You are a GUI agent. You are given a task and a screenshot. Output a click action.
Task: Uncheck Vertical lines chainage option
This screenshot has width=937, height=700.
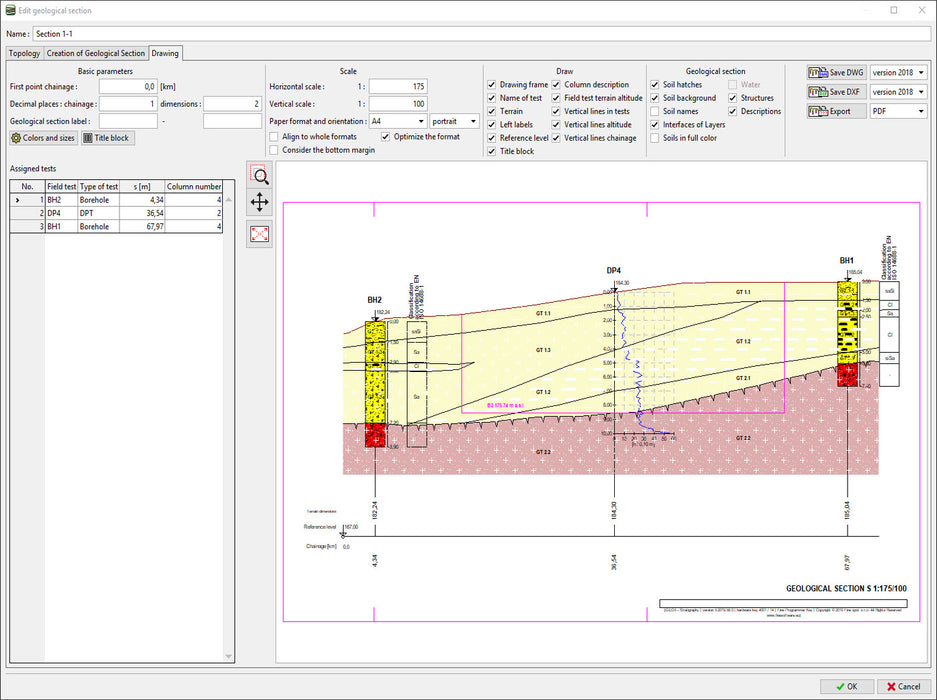pyautogui.click(x=557, y=137)
